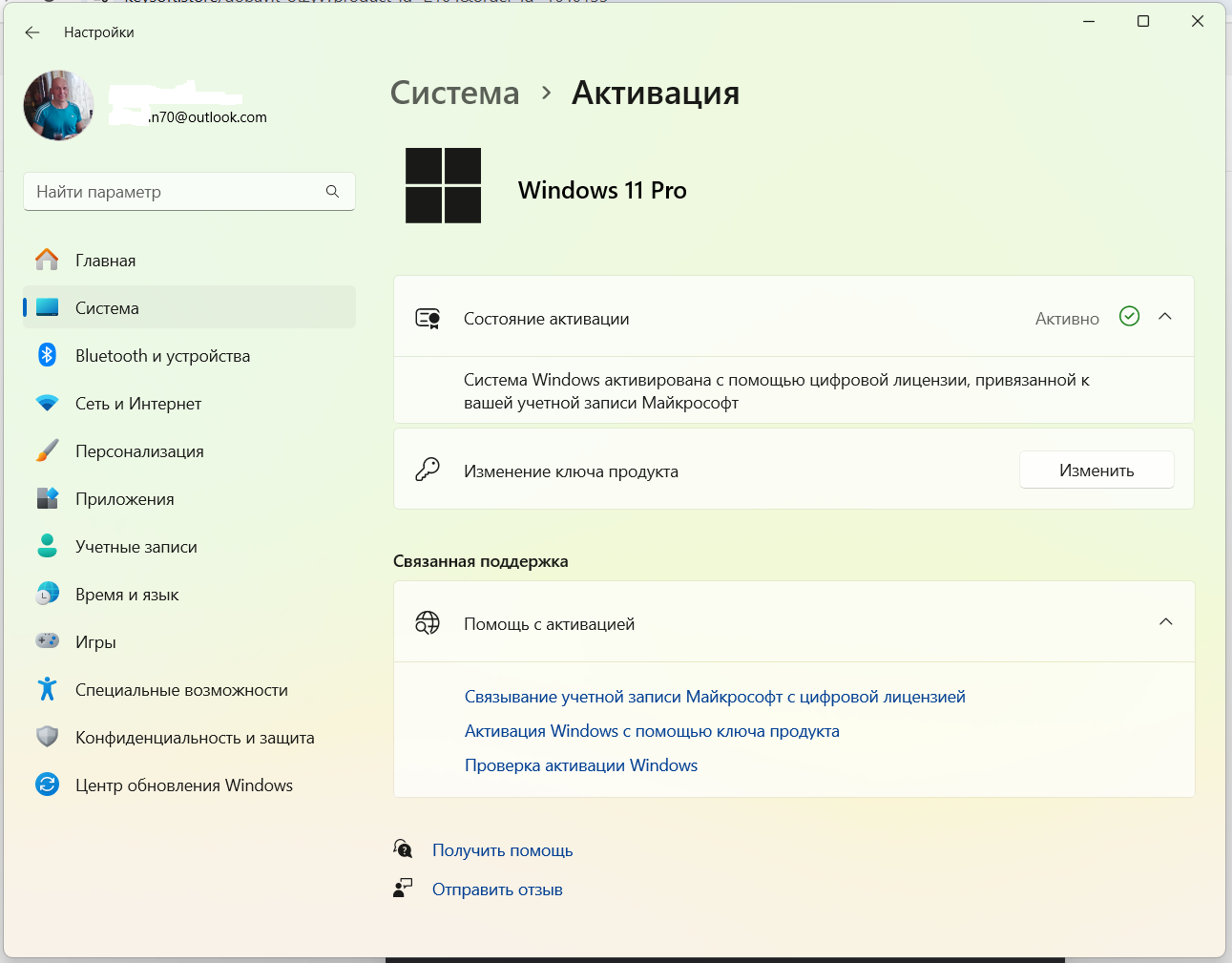1232x963 pixels.
Task: Open the Главная section
Action: tap(189, 260)
